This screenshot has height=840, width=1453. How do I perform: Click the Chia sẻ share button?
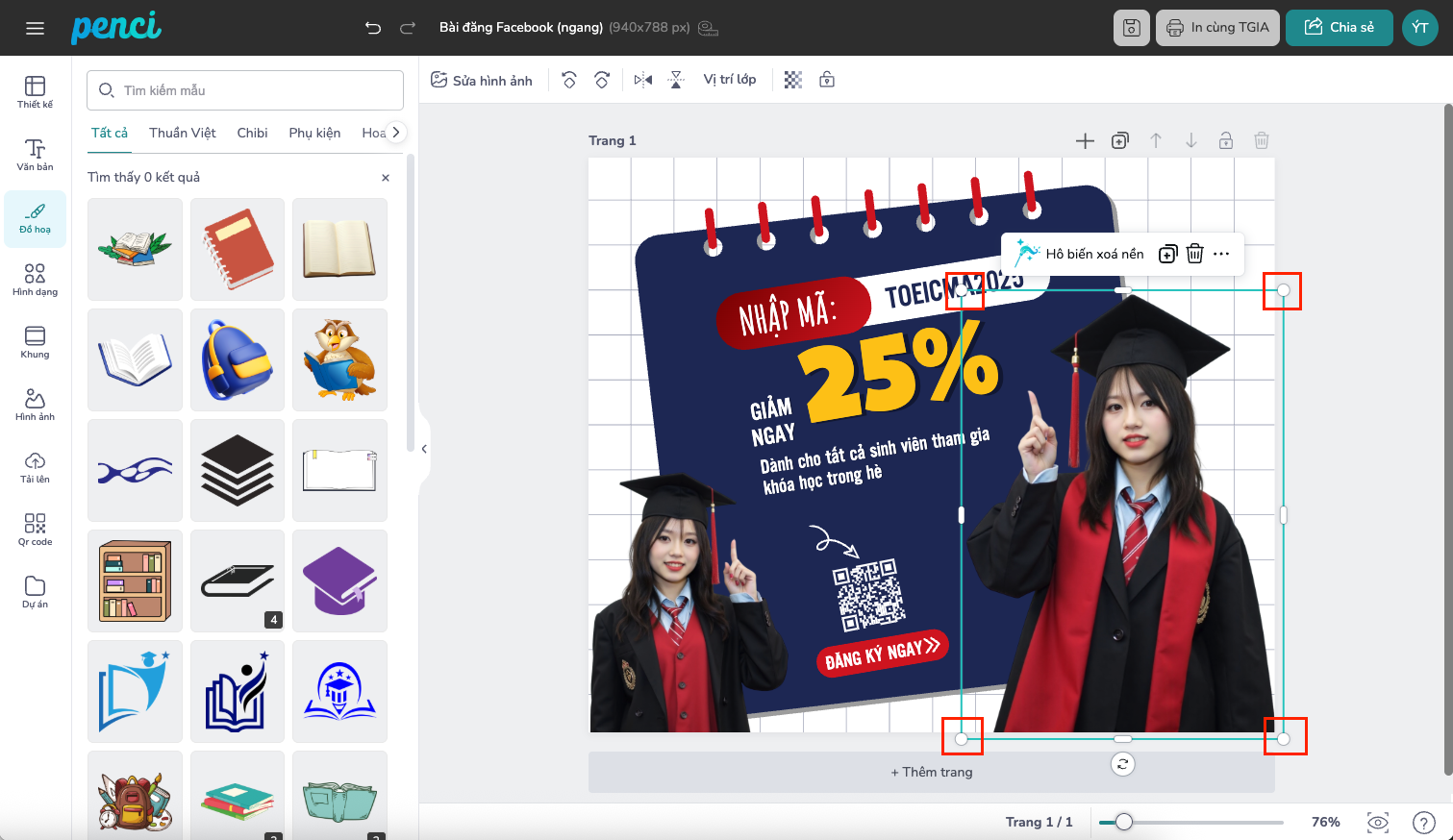(x=1339, y=28)
